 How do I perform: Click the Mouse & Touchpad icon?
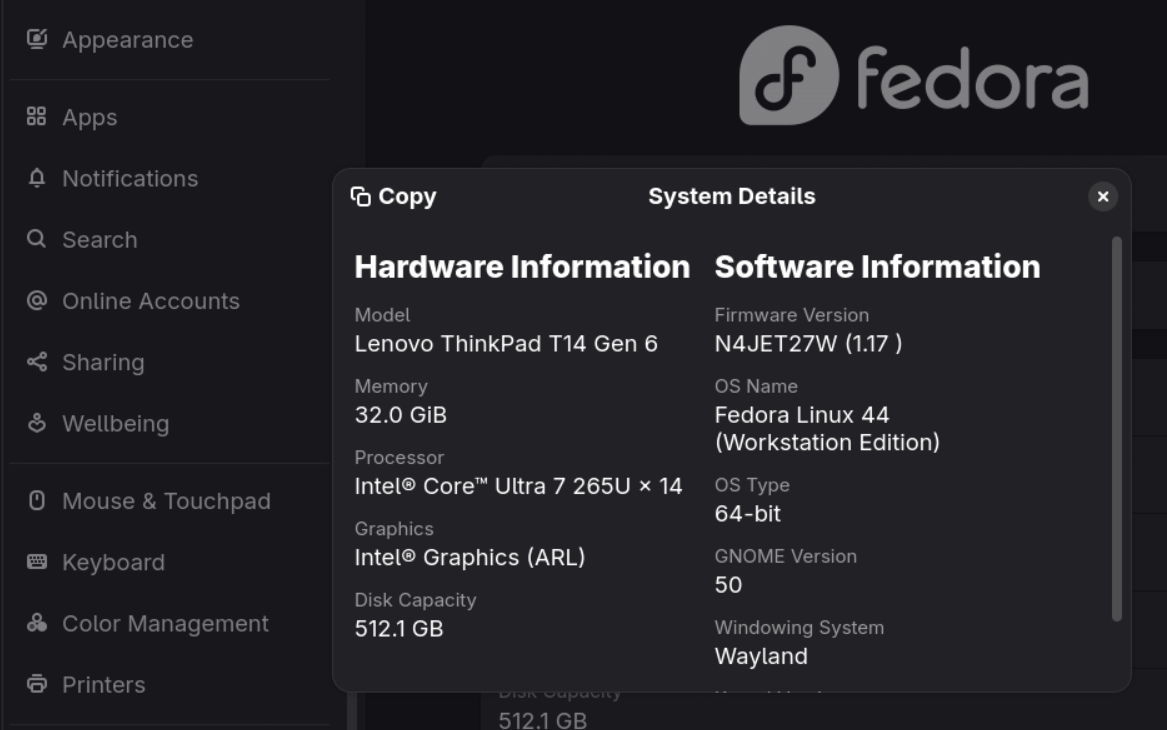tap(36, 500)
